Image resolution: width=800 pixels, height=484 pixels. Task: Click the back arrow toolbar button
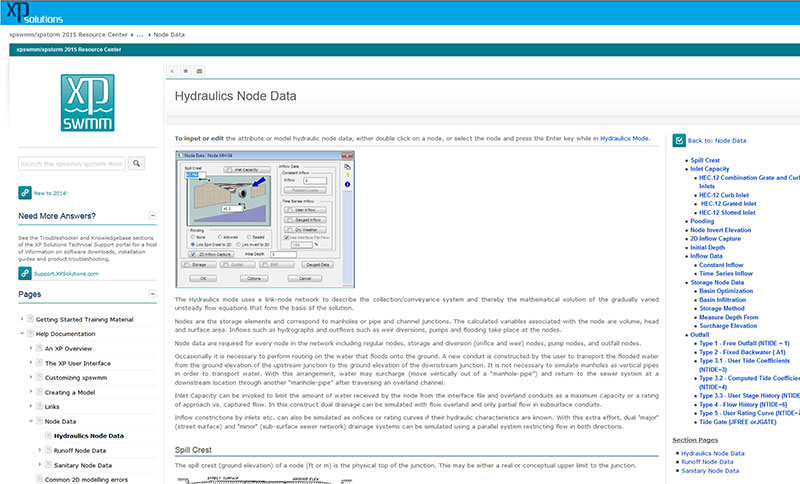coord(172,71)
